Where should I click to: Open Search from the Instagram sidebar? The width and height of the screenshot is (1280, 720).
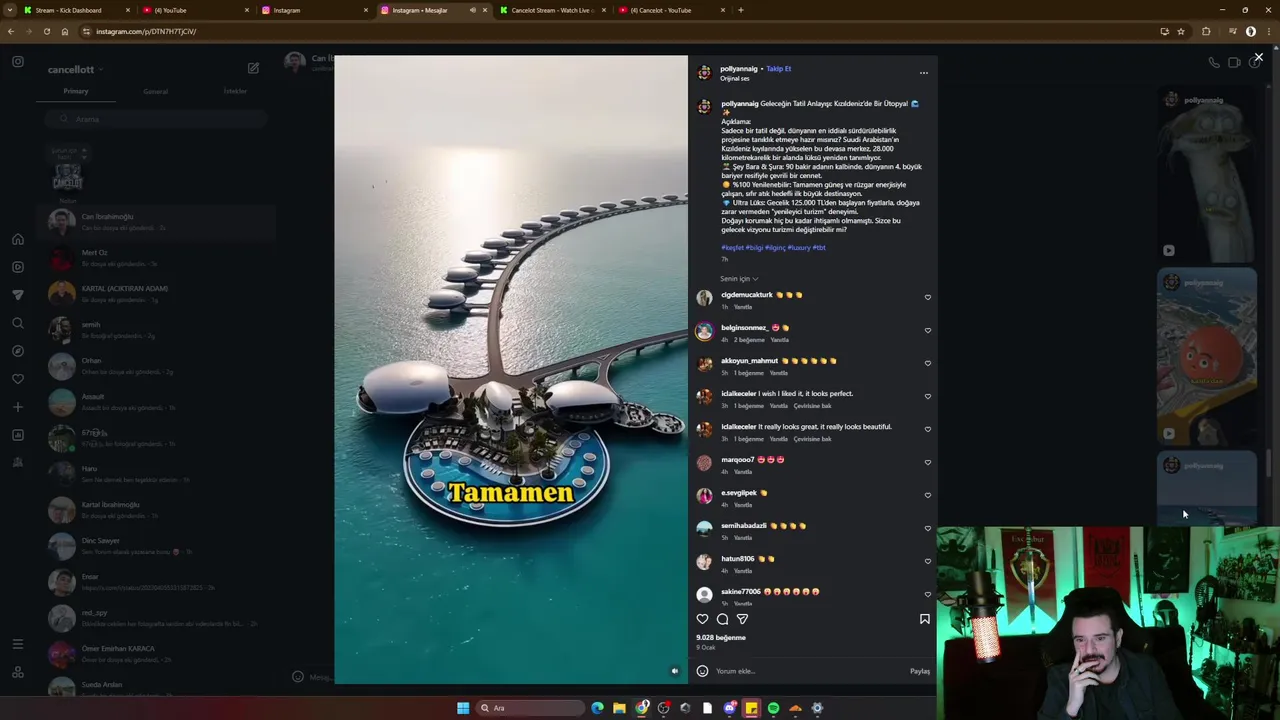18,323
